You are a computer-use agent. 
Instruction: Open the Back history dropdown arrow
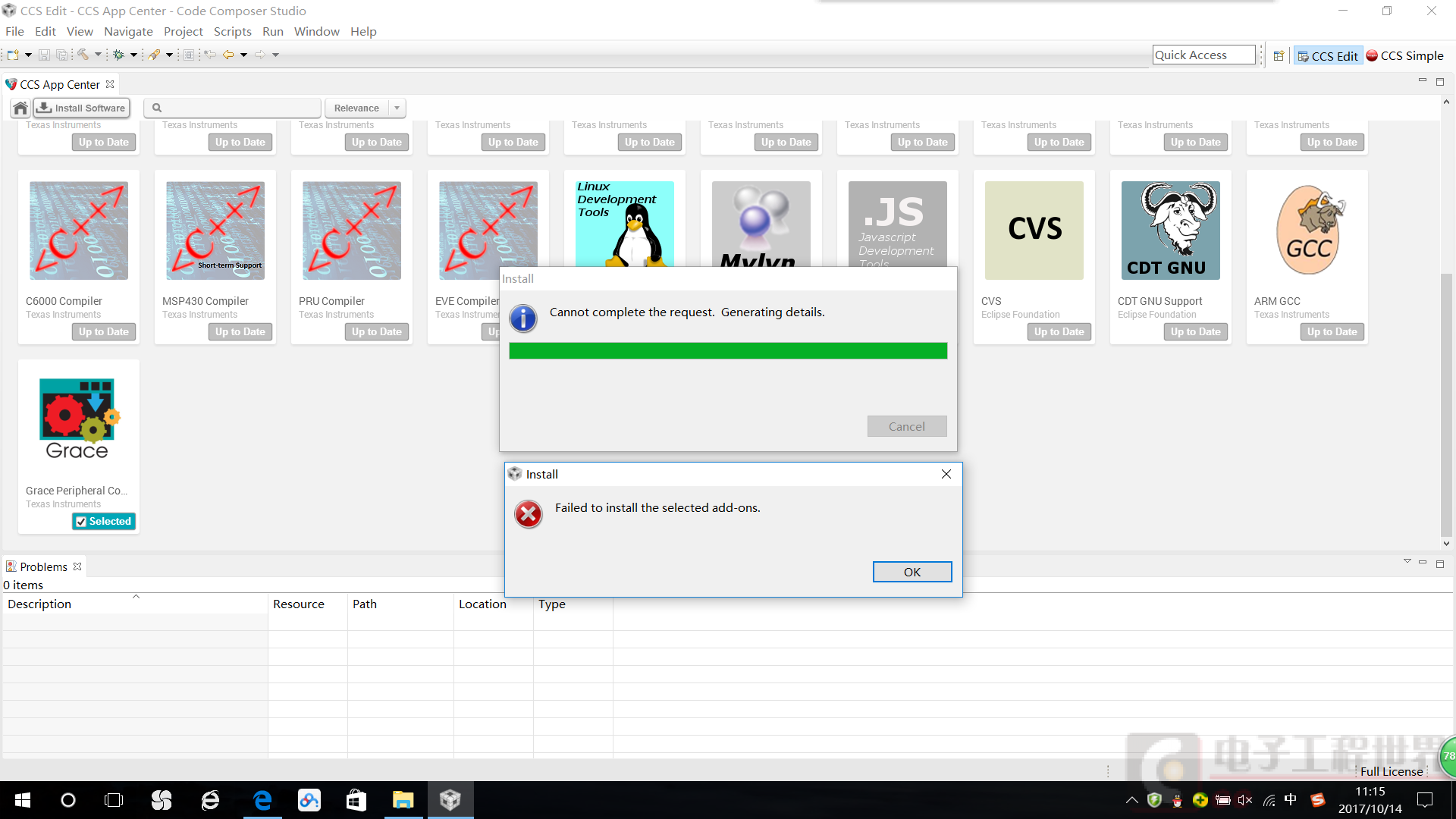(243, 55)
